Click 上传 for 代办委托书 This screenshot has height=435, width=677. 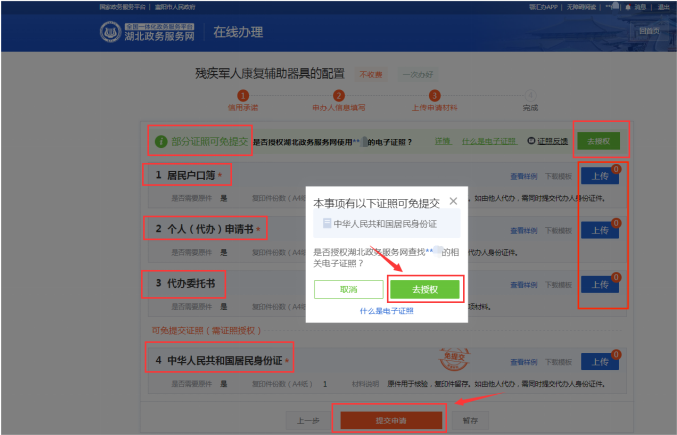(599, 284)
